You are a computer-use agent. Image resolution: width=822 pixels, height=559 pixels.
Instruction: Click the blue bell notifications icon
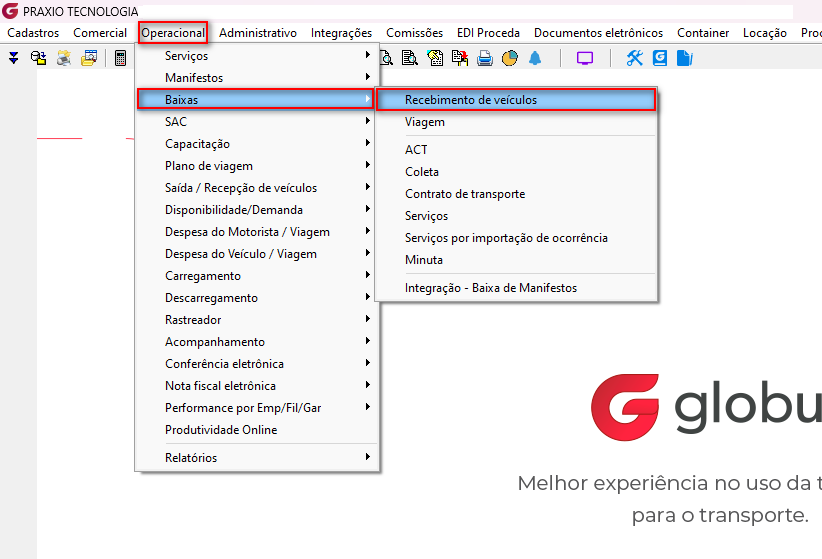tap(535, 58)
